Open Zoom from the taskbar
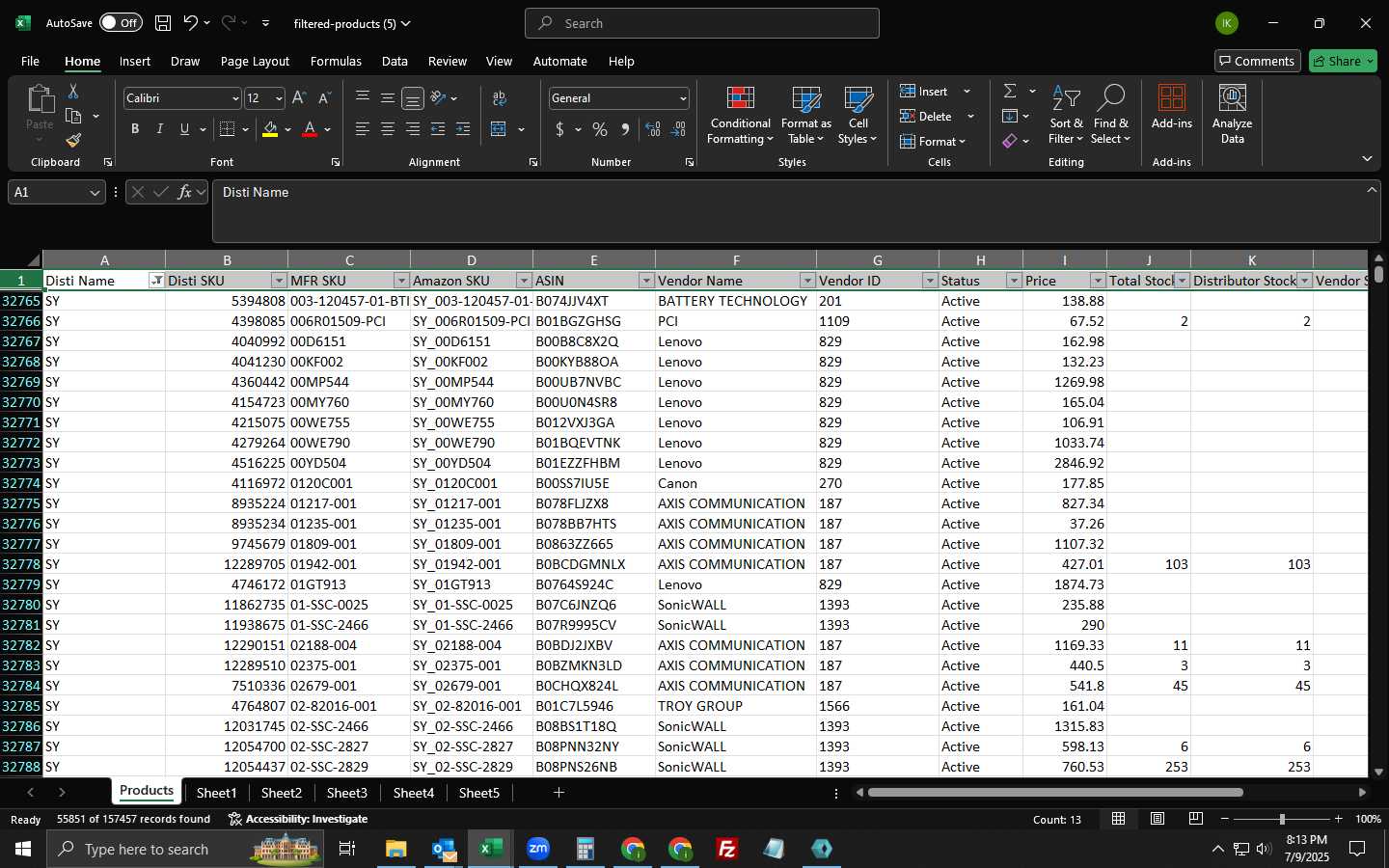 click(x=538, y=849)
